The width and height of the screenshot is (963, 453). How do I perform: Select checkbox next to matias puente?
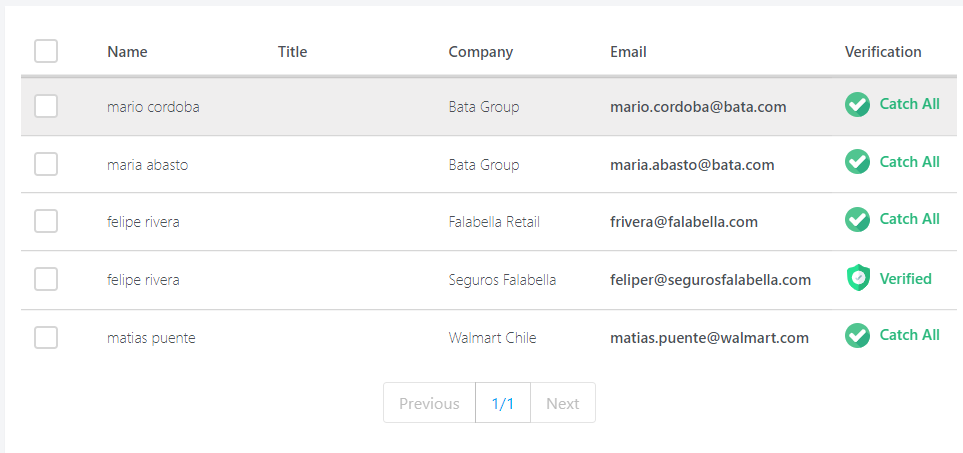point(46,337)
